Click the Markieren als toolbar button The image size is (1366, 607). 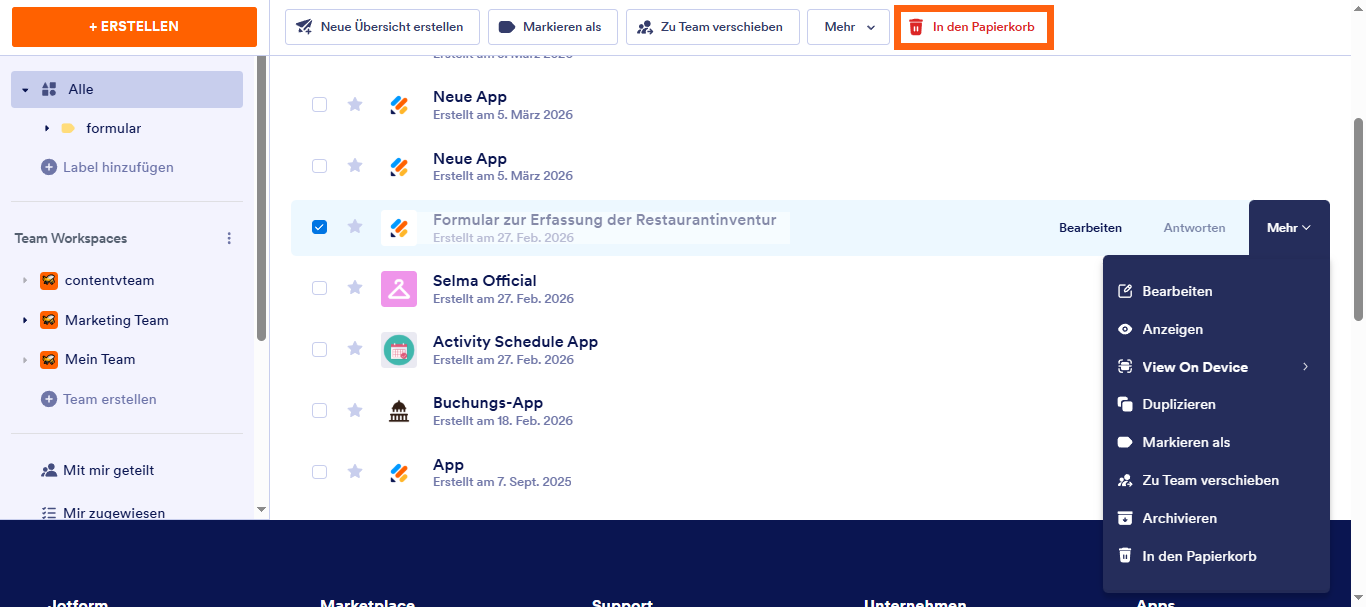552,27
